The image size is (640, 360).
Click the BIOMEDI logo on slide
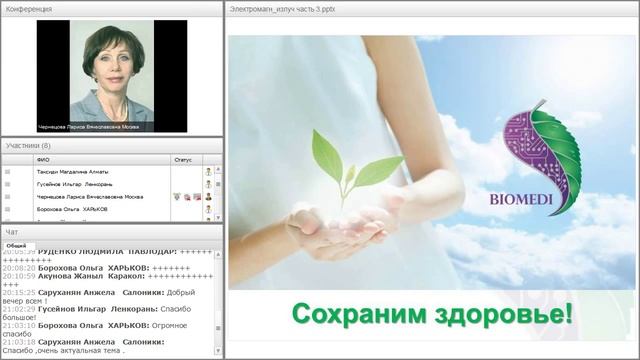536,157
